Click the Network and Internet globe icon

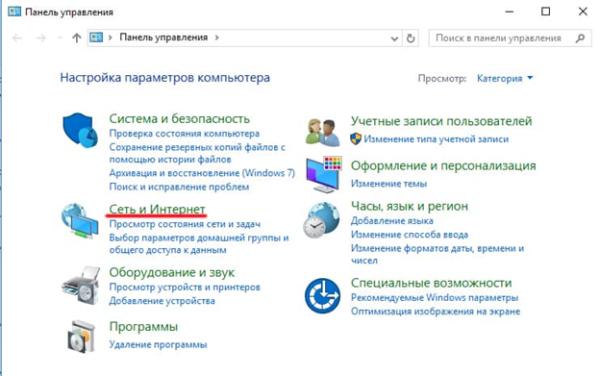[80, 221]
